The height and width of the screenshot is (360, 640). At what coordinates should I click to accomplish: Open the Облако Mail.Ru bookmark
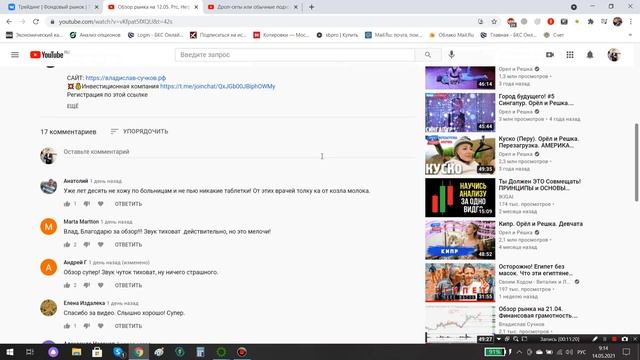[451, 35]
